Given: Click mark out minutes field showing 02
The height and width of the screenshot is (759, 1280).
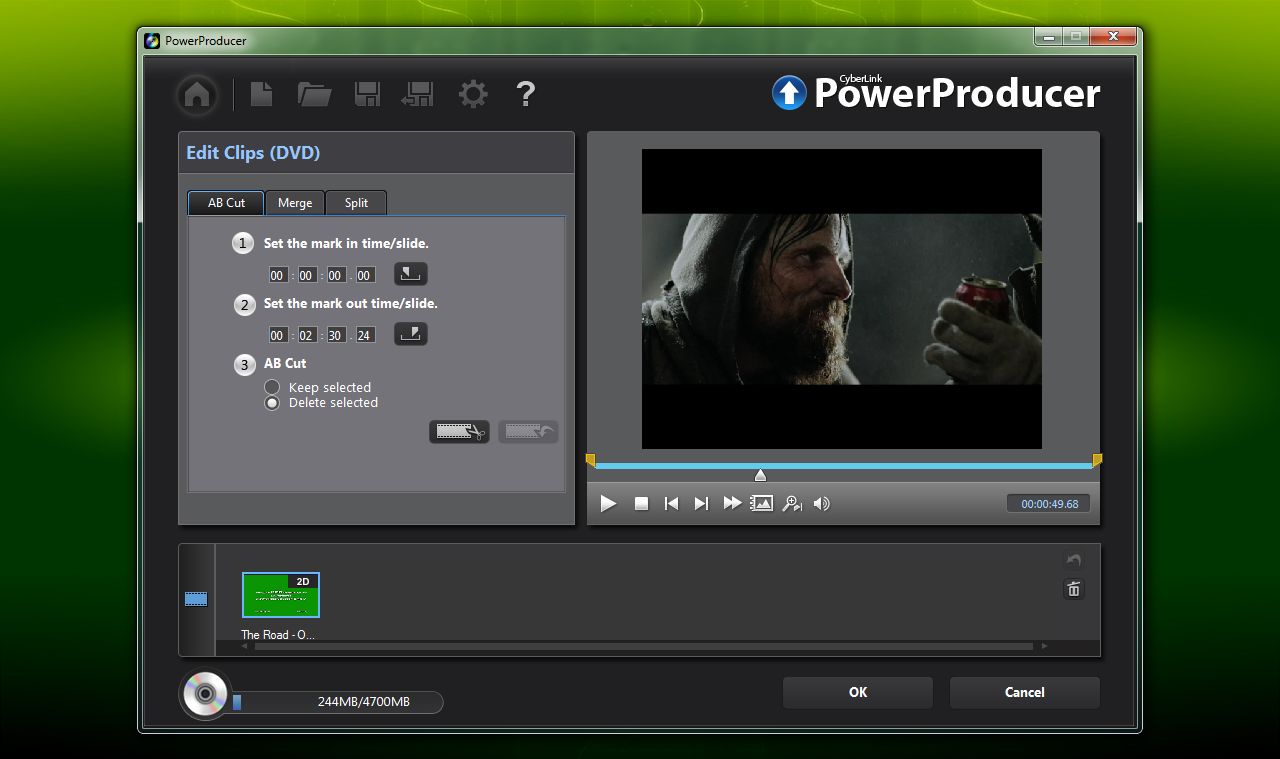Looking at the screenshot, I should pyautogui.click(x=307, y=335).
